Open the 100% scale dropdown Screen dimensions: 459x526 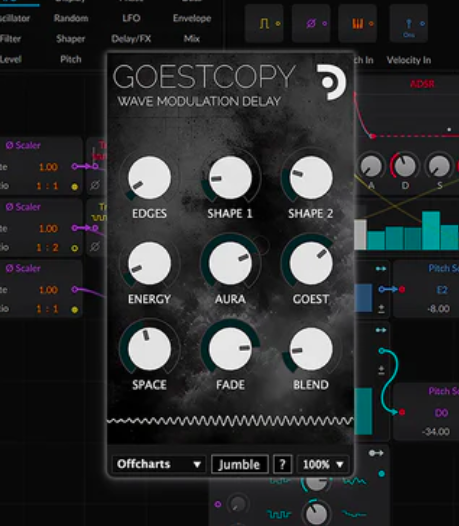[323, 464]
